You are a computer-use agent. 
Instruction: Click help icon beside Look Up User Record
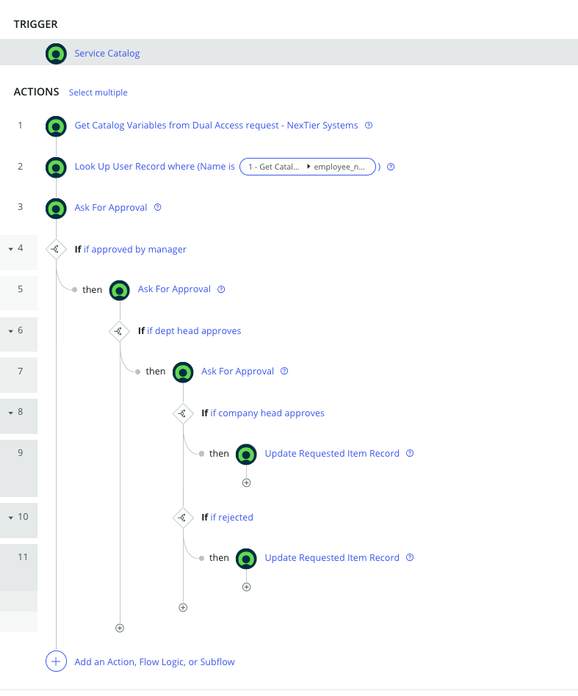tap(391, 167)
